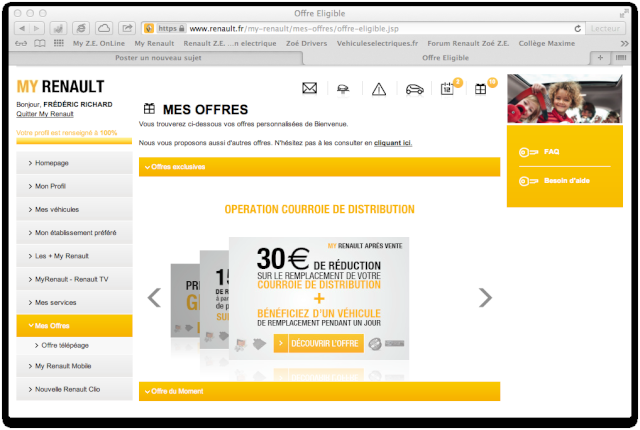Screen dimensions: 640x430
Task: Open Mes véhicules in the sidebar
Action: (74, 209)
